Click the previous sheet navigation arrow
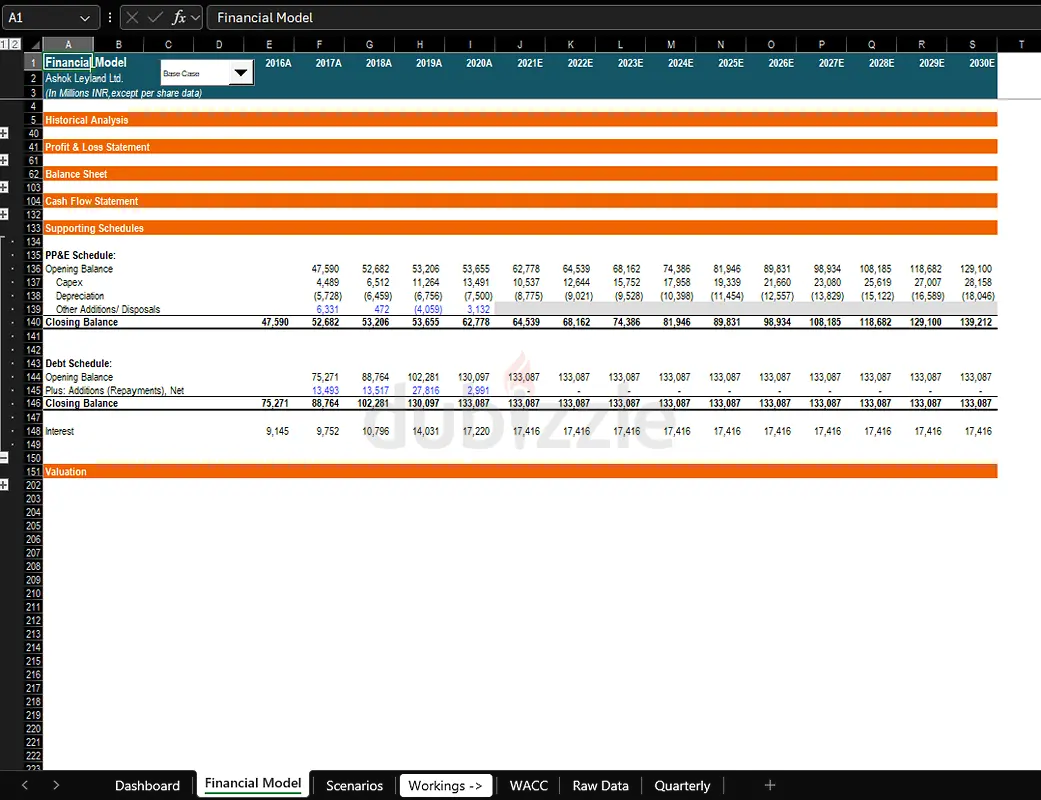Screen dimensions: 1041x800 click(x=26, y=786)
